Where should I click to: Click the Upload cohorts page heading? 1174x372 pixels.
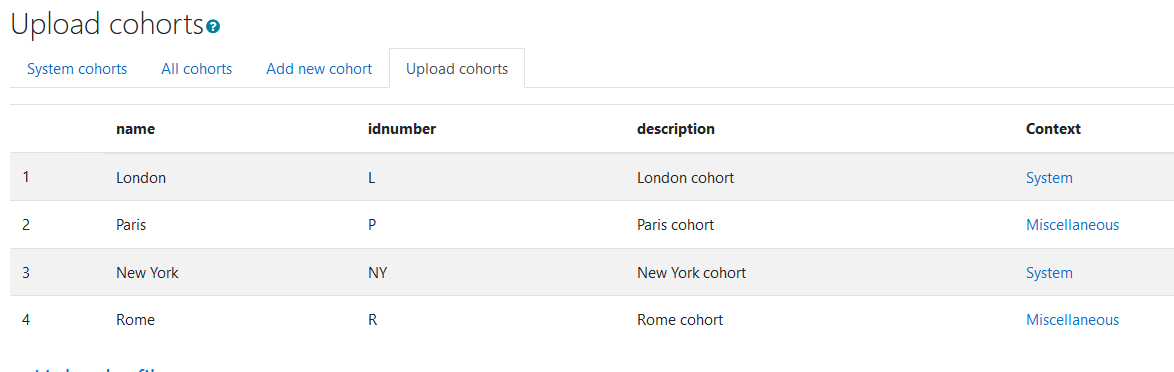point(107,24)
